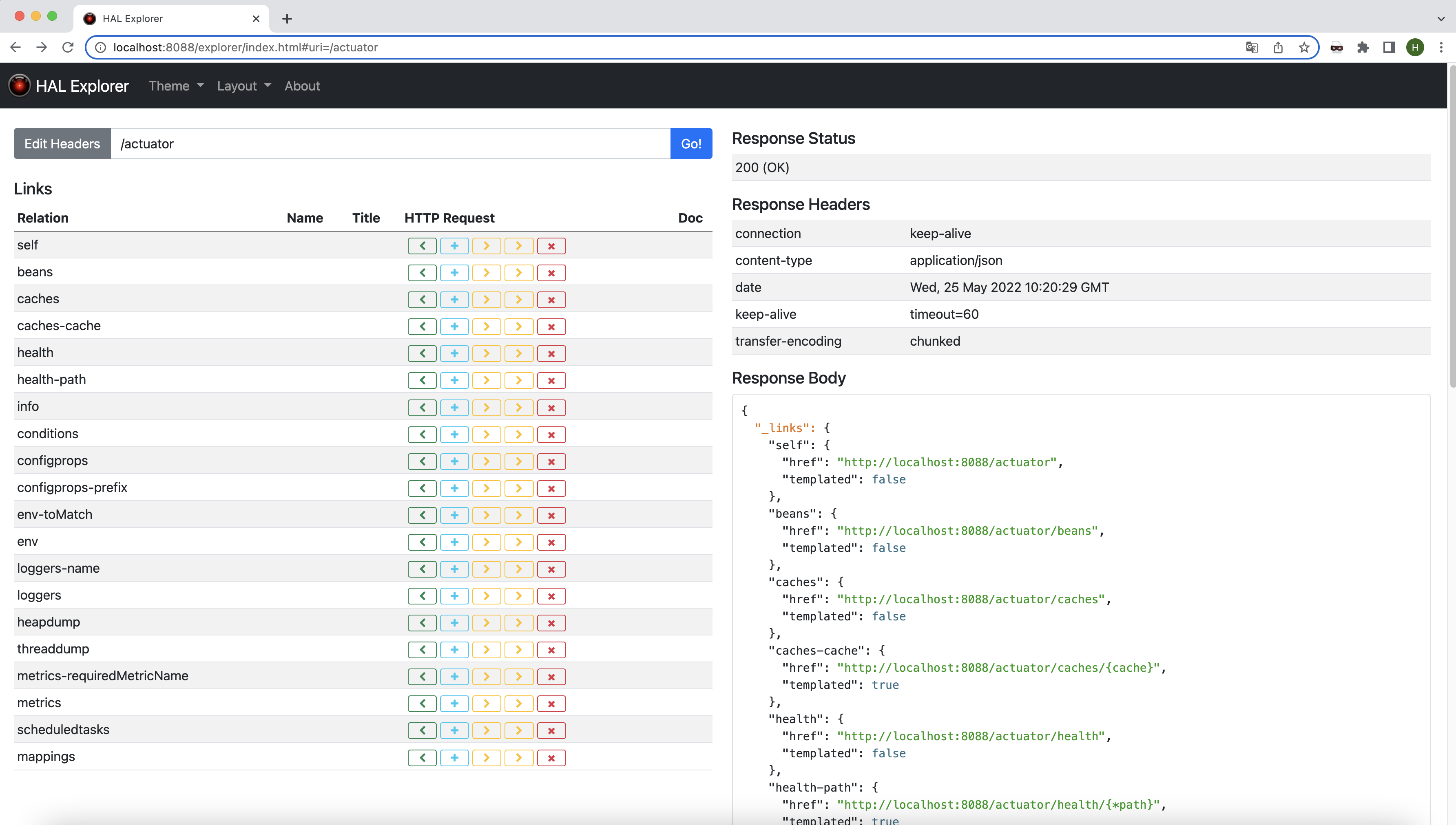Viewport: 1456px width, 825px height.
Task: Expand the Layout dropdown menu
Action: (244, 86)
